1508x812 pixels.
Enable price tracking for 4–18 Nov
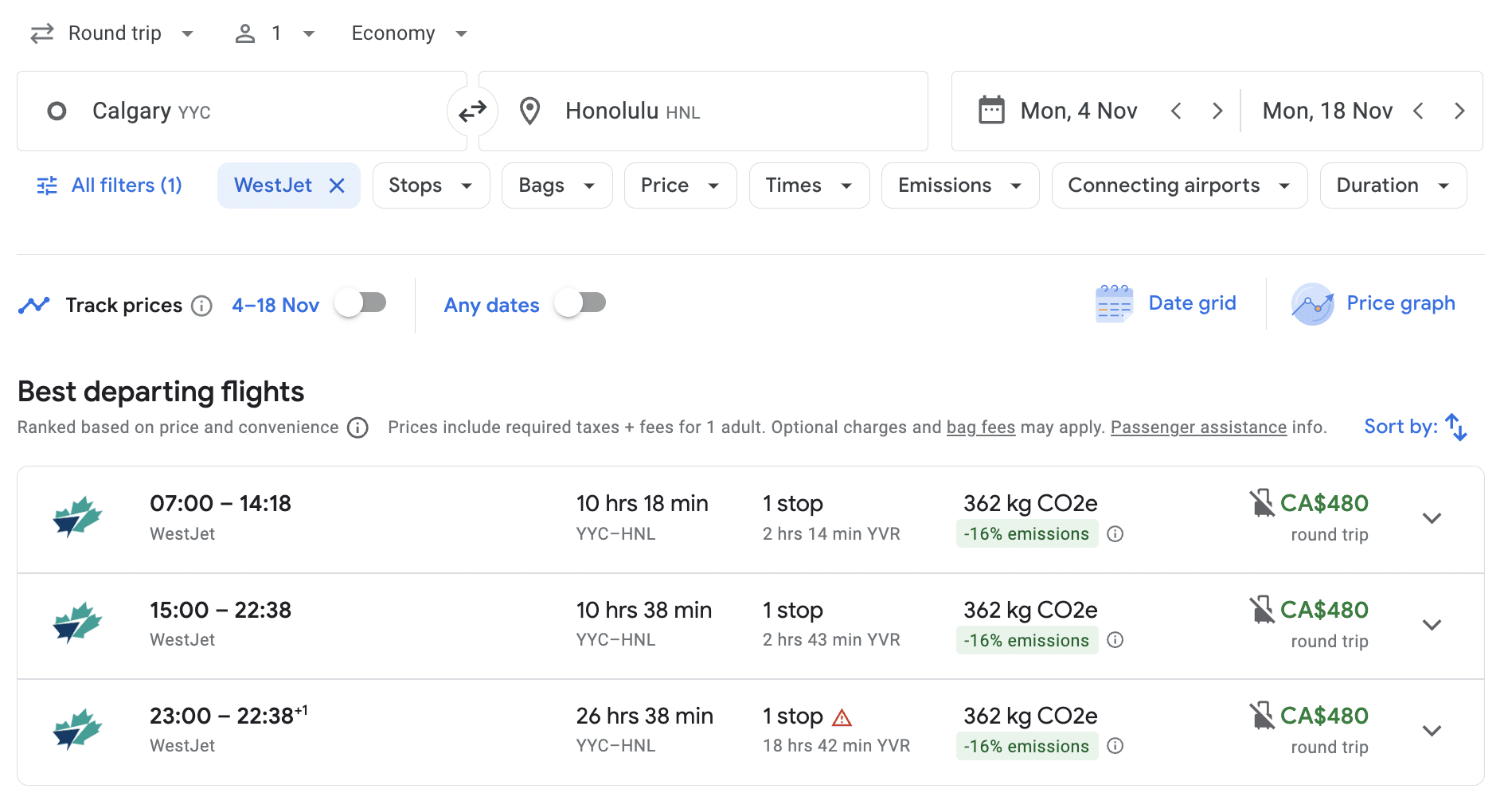[x=361, y=303]
